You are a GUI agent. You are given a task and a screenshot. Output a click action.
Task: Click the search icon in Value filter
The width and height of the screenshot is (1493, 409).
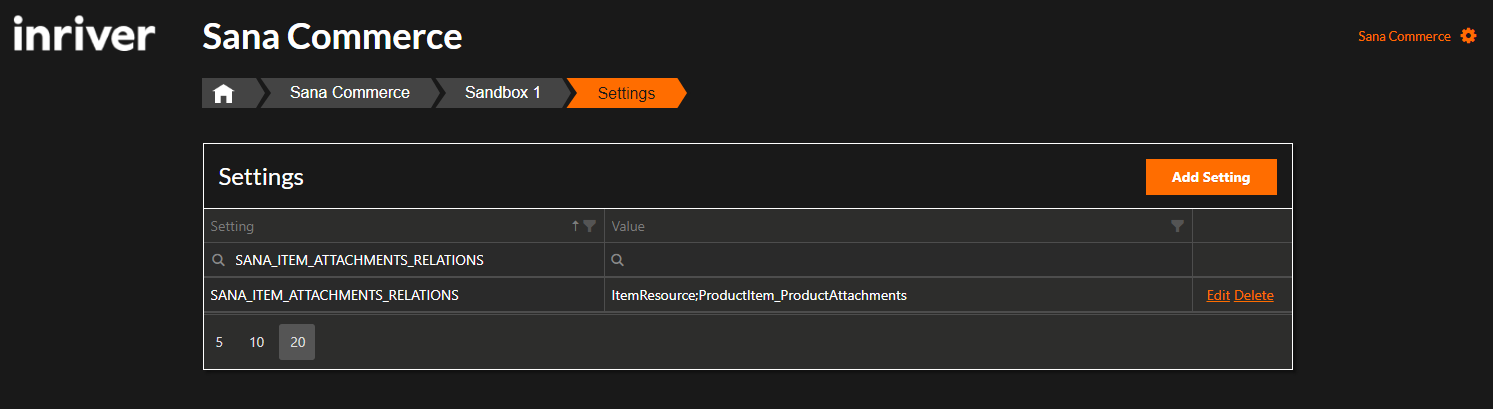click(x=618, y=260)
